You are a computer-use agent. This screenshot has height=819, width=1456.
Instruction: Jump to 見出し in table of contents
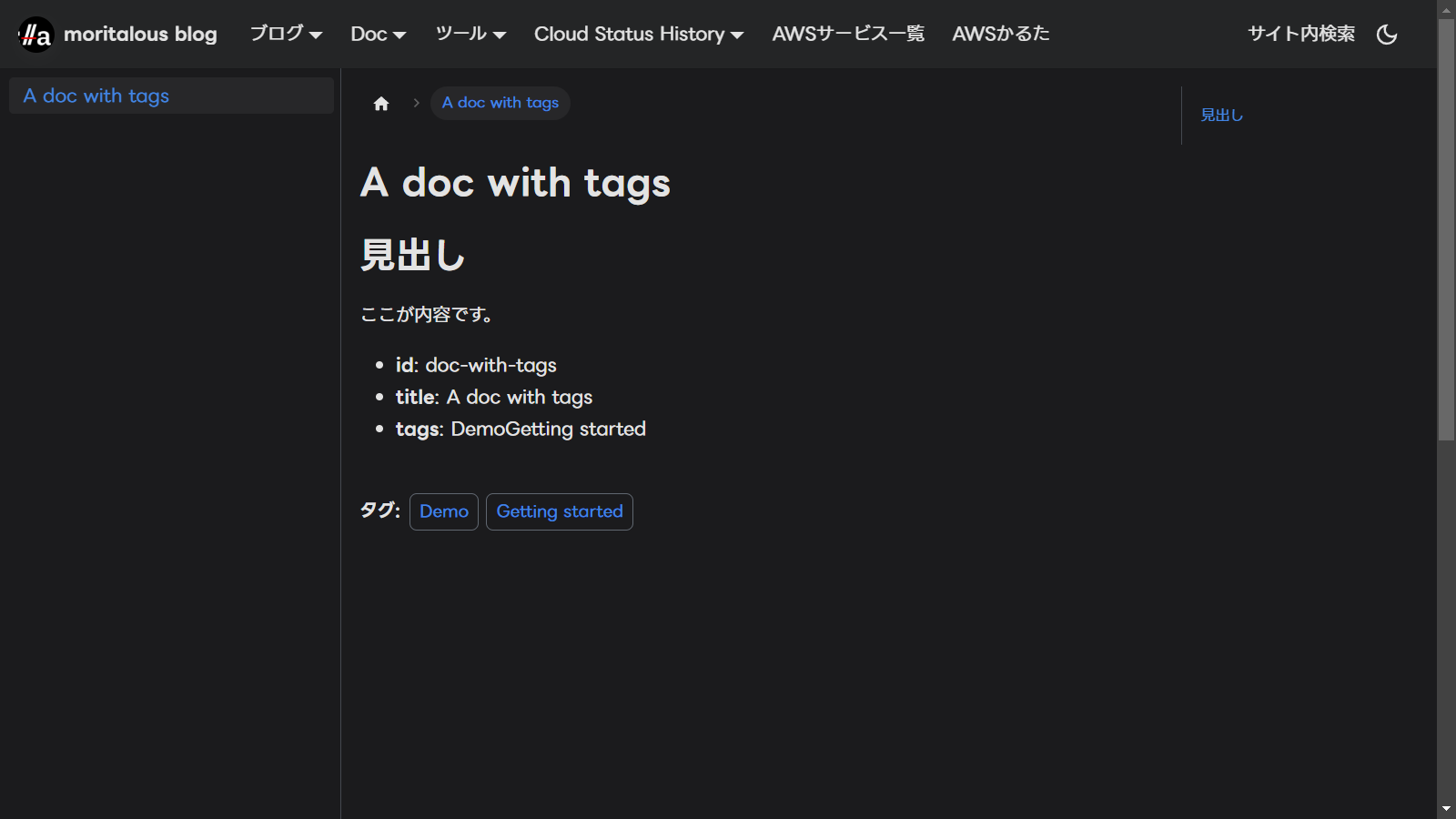point(1221,116)
